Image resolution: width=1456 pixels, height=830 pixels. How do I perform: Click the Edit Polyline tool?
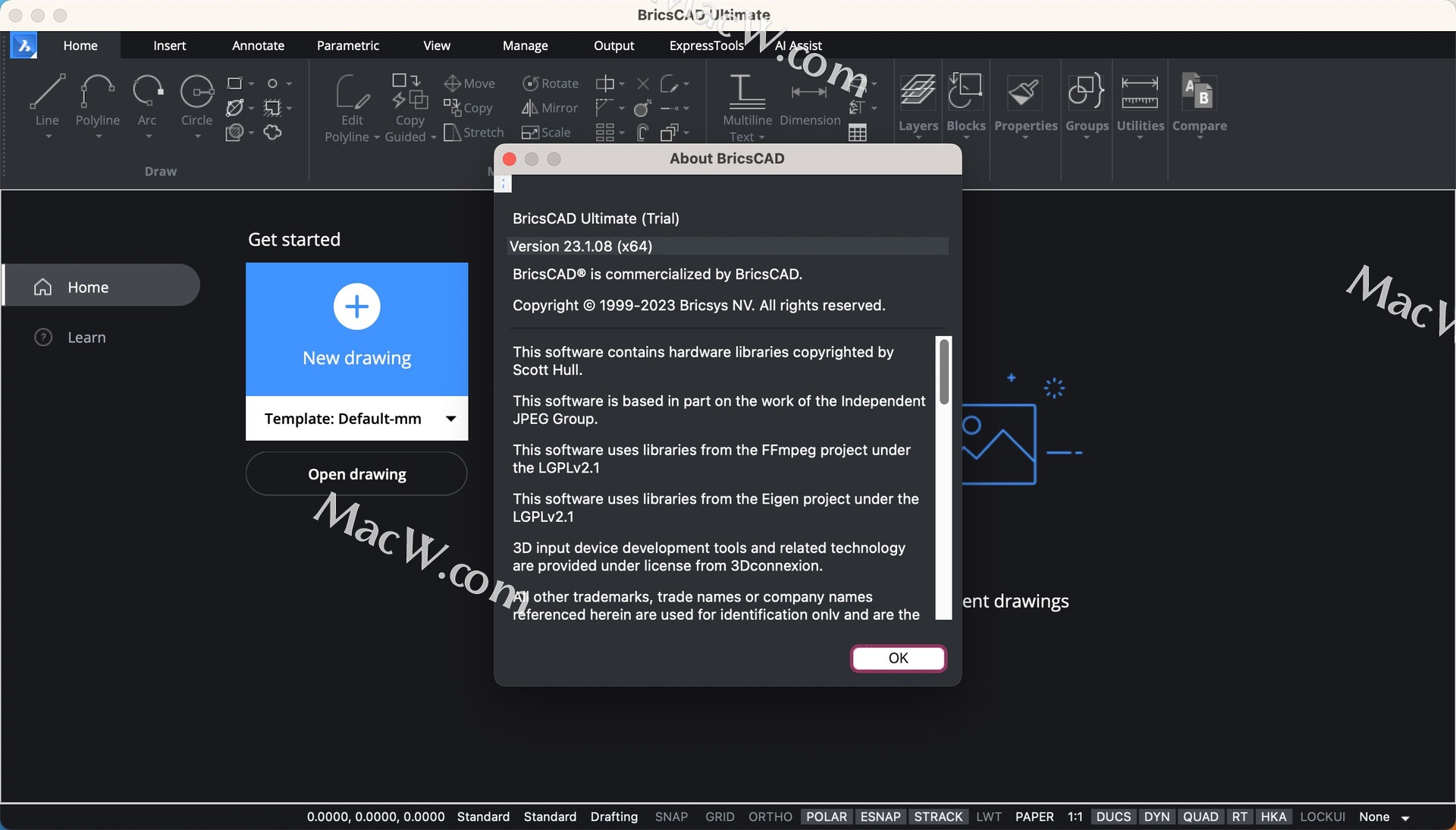[352, 108]
